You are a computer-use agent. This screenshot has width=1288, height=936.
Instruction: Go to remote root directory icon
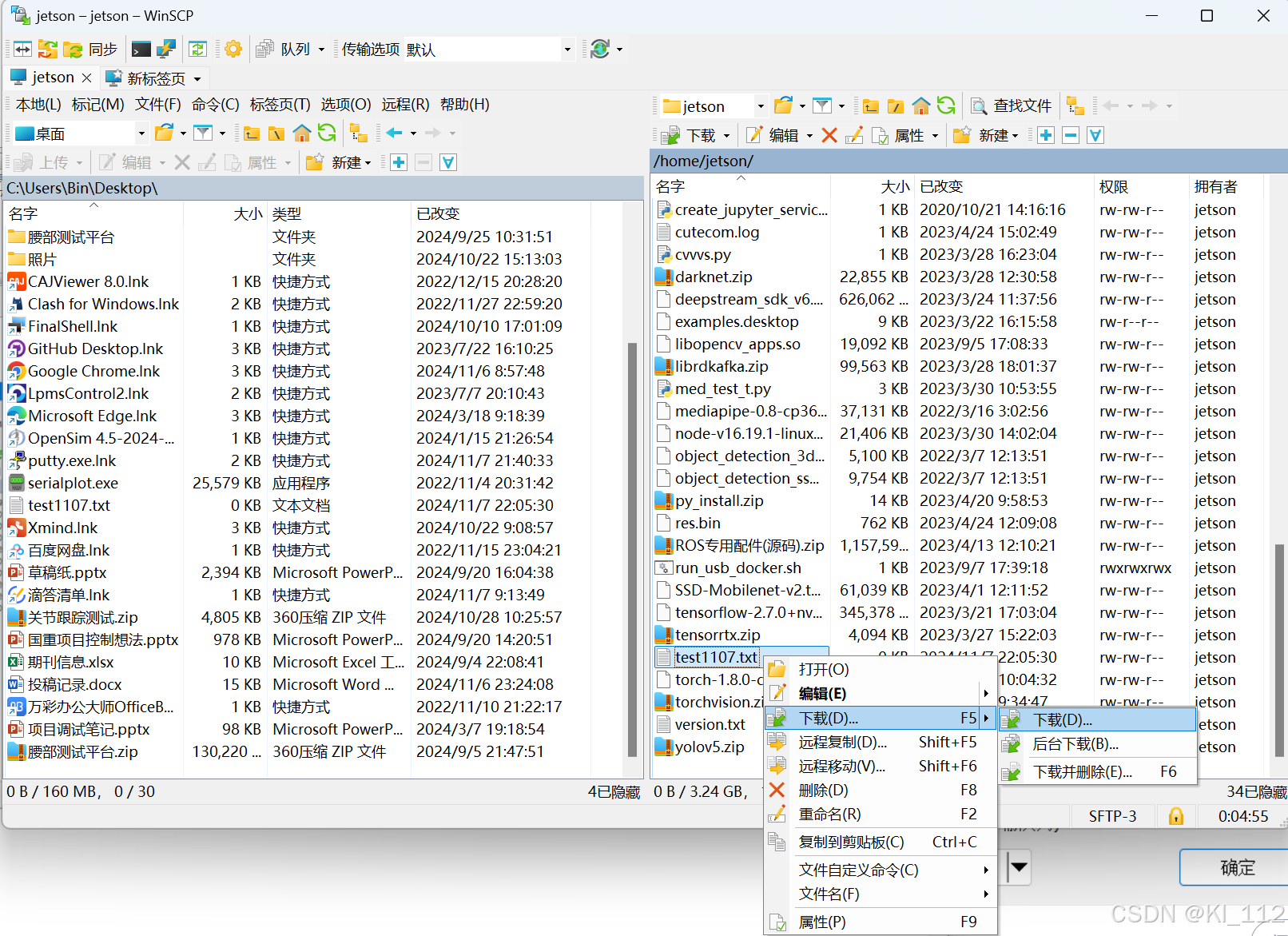(x=896, y=106)
